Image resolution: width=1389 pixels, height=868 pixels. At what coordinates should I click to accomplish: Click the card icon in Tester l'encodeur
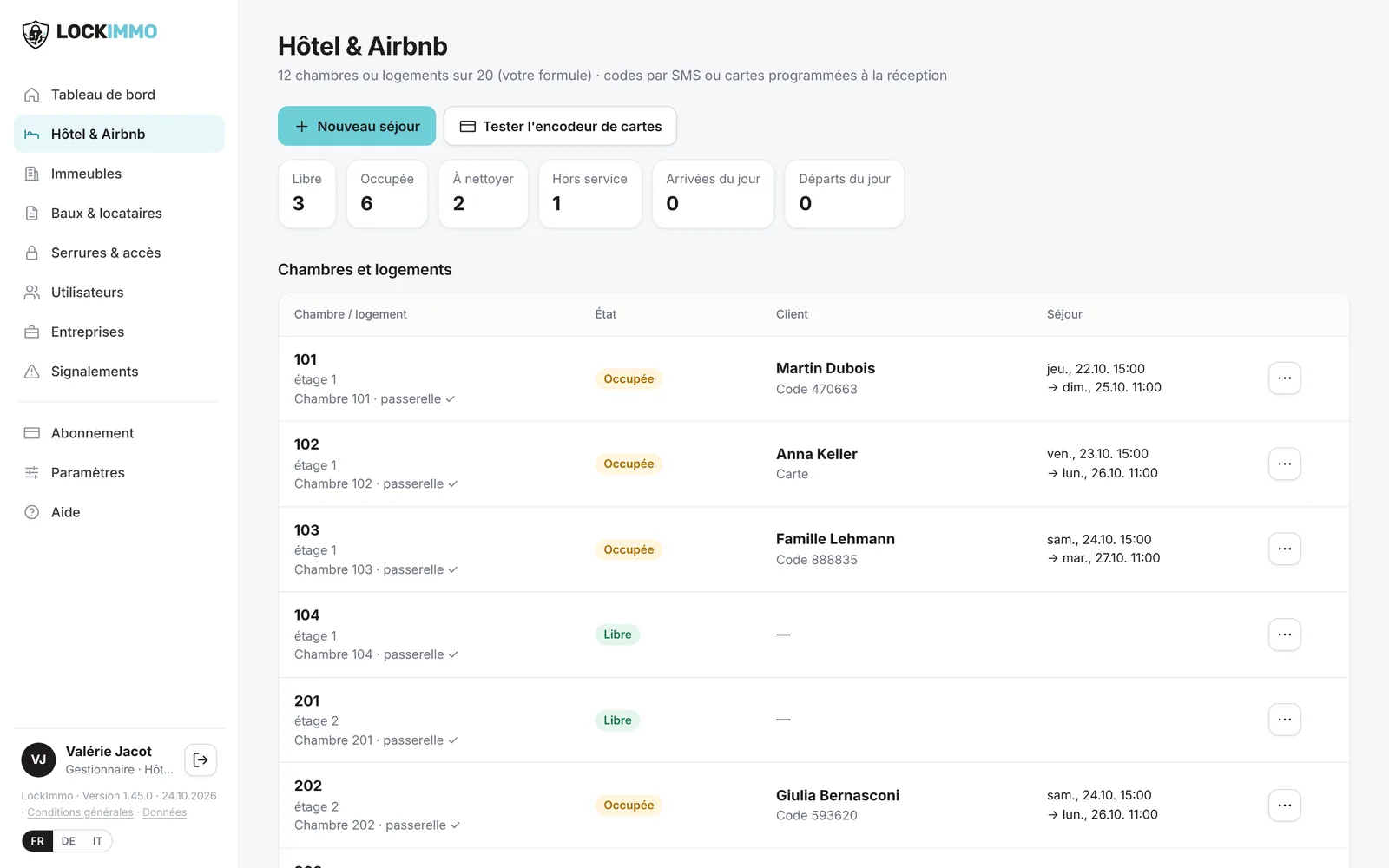(467, 127)
